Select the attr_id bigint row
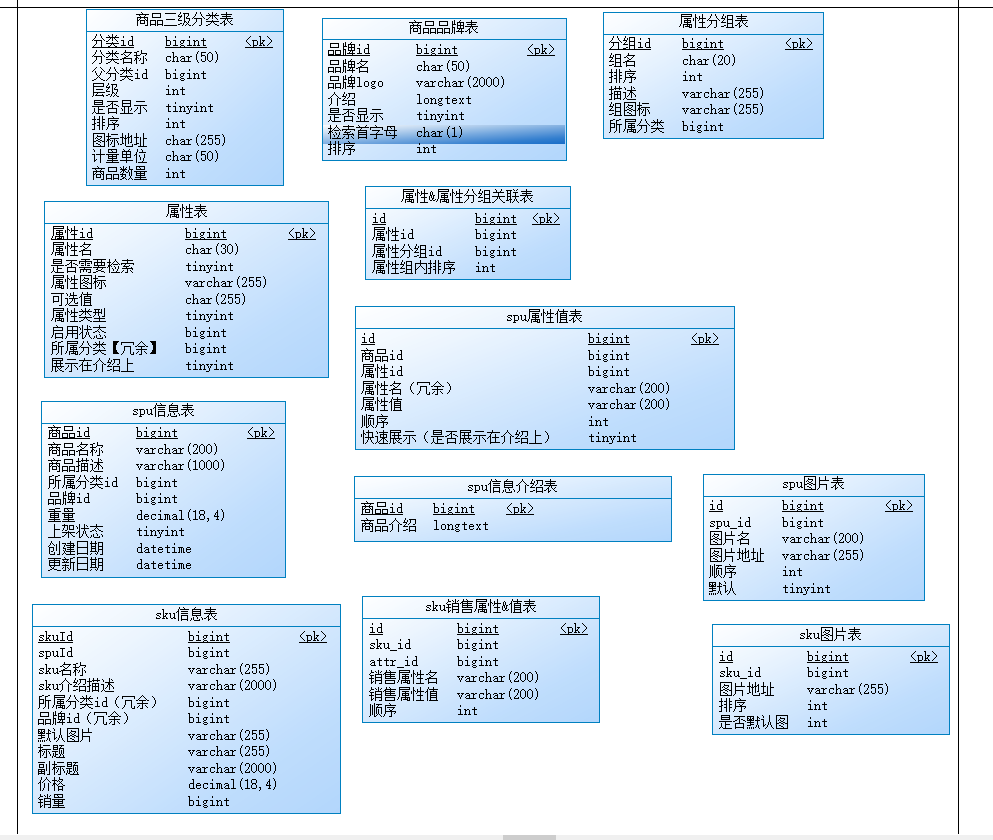Image resolution: width=993 pixels, height=840 pixels. pos(481,662)
